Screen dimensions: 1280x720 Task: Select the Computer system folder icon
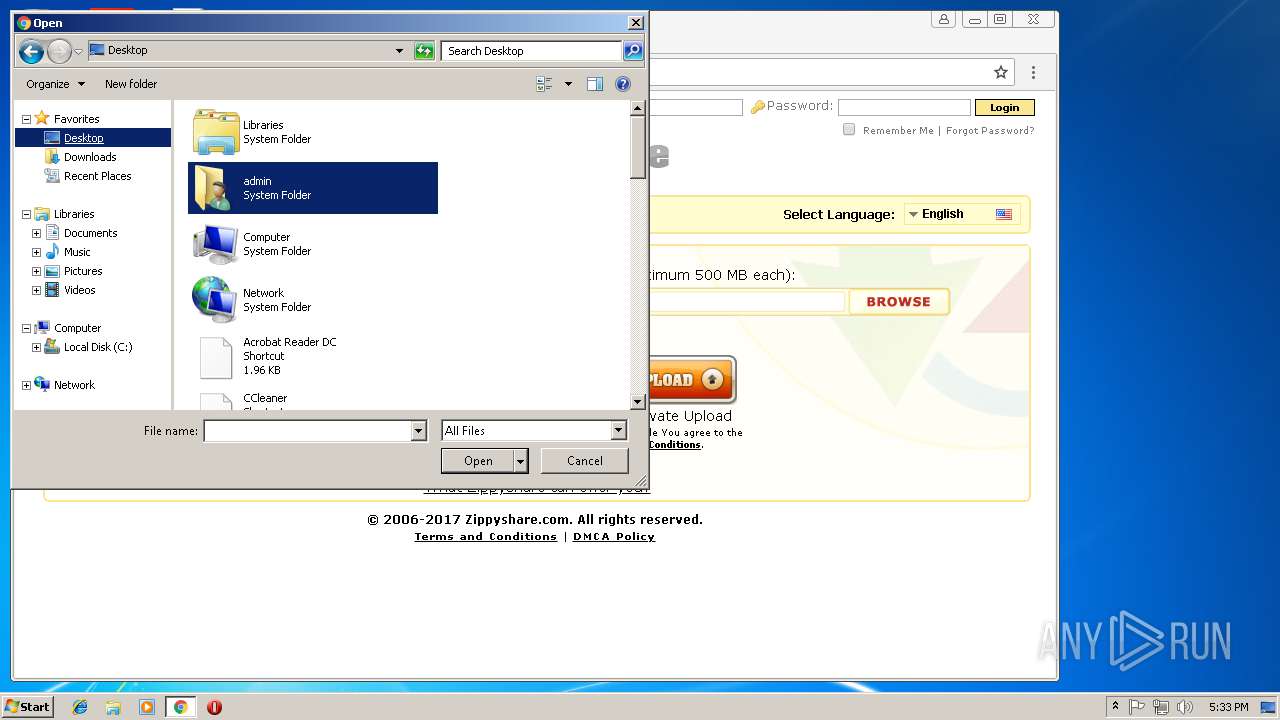pos(215,244)
